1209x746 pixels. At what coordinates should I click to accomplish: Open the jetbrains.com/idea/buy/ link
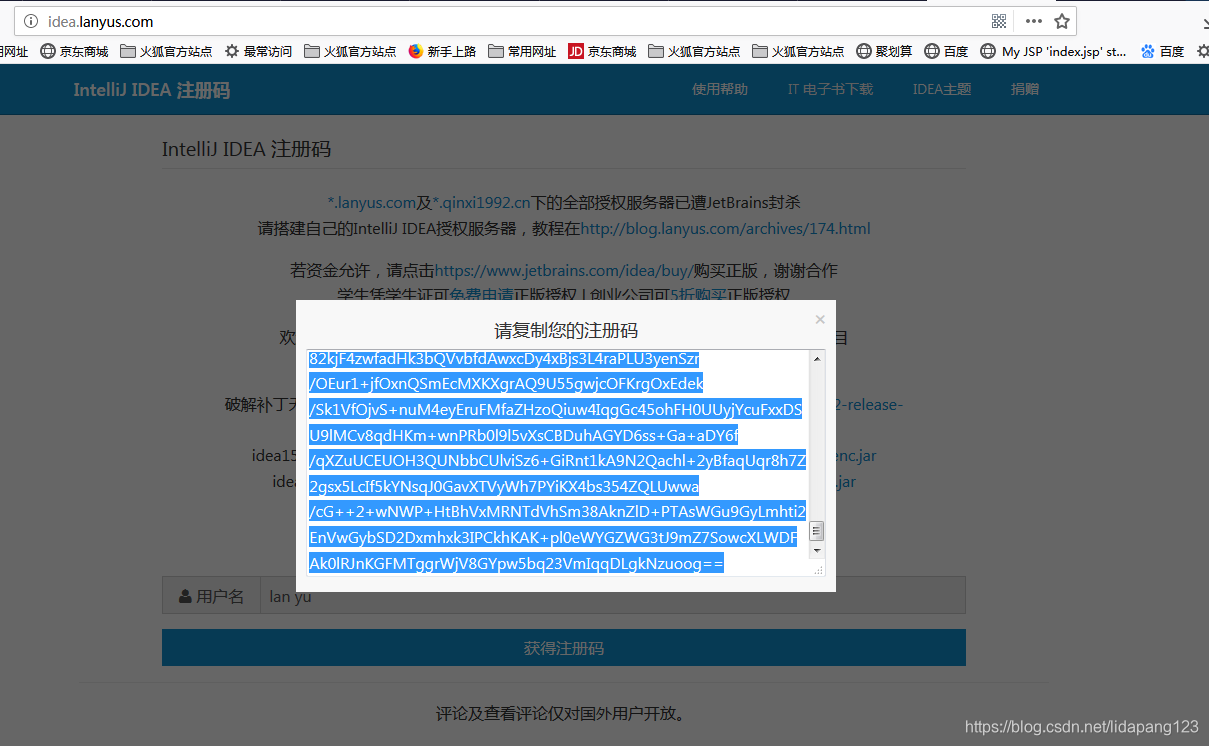point(564,270)
